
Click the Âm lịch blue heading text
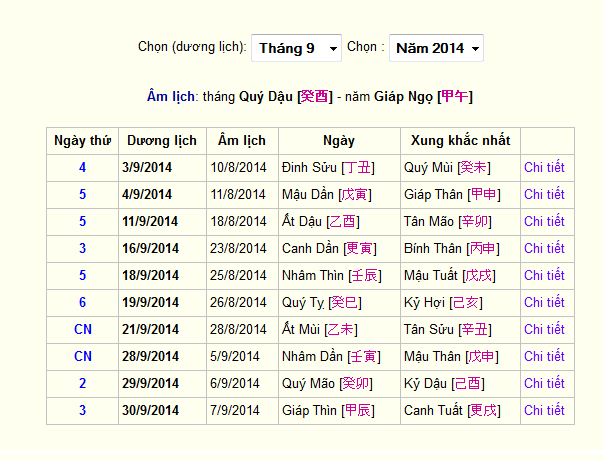[170, 96]
